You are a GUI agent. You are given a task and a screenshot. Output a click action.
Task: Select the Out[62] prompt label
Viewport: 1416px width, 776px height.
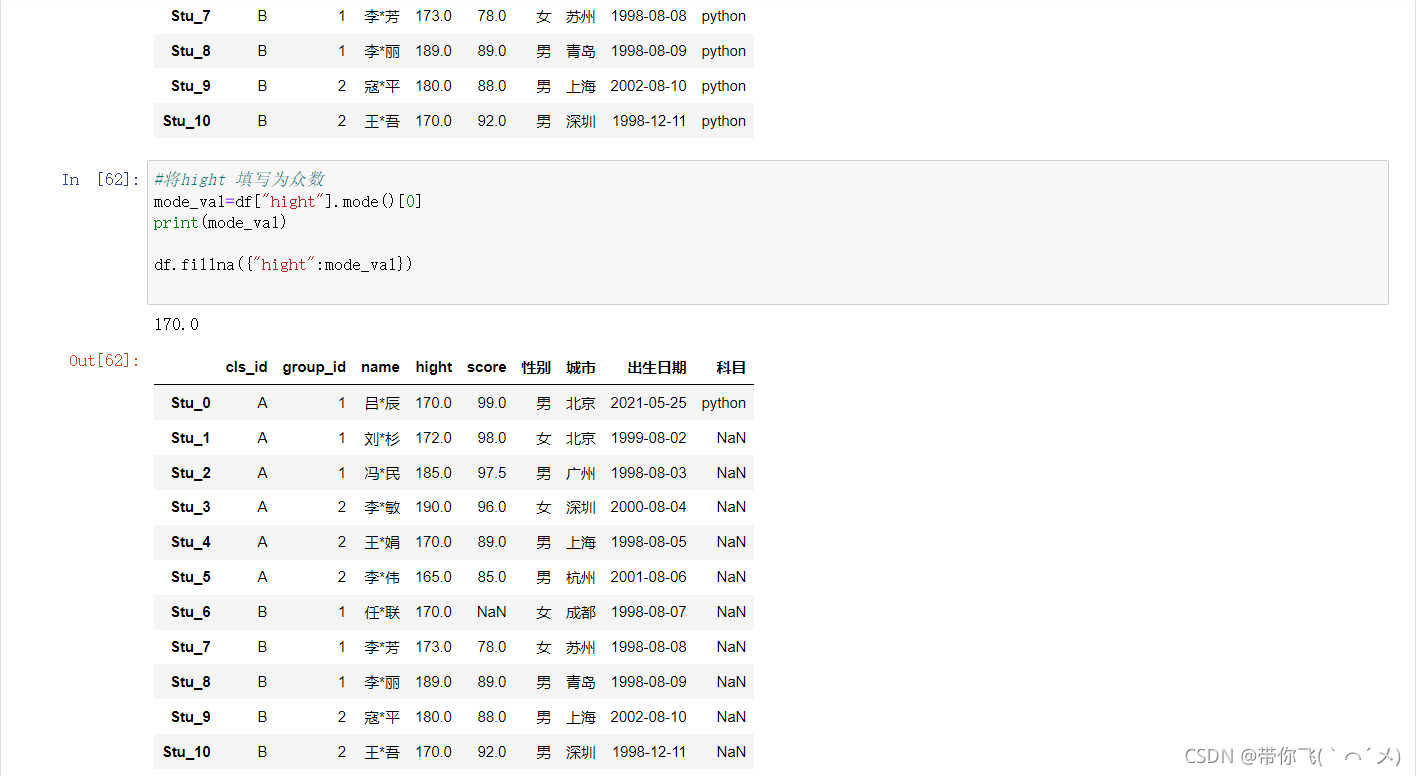click(x=104, y=360)
